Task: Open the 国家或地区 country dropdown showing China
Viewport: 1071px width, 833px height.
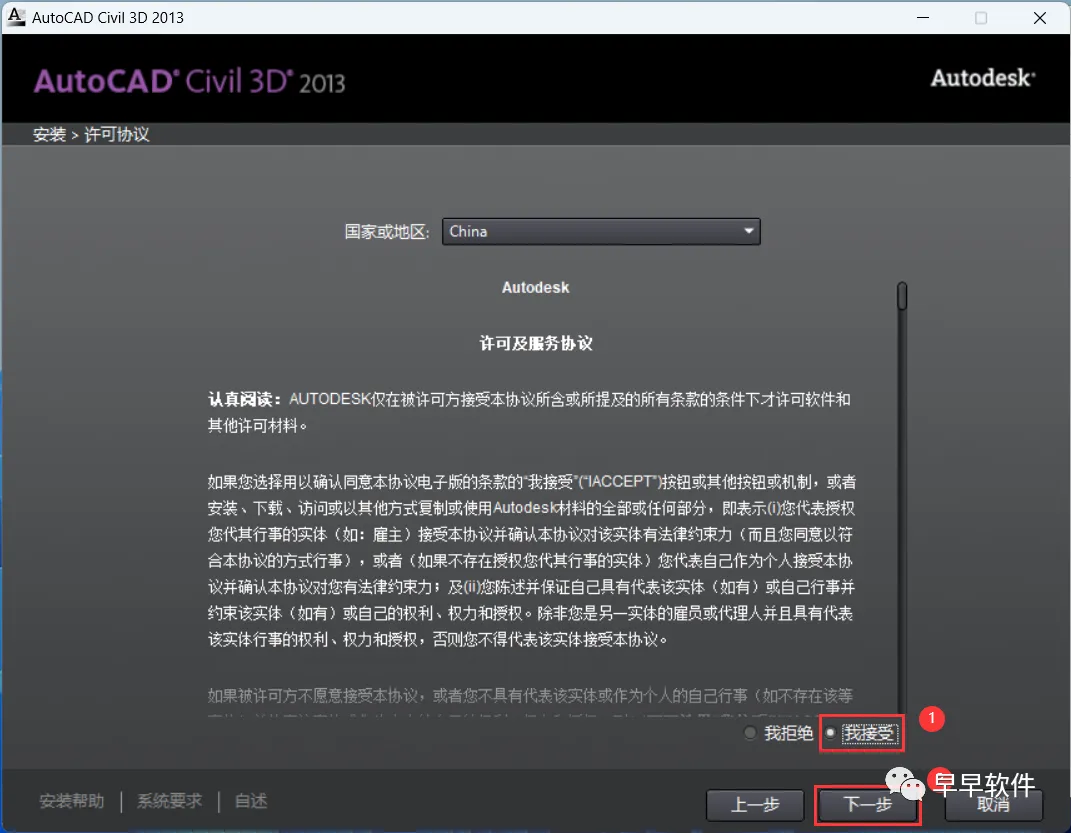Action: tap(601, 231)
